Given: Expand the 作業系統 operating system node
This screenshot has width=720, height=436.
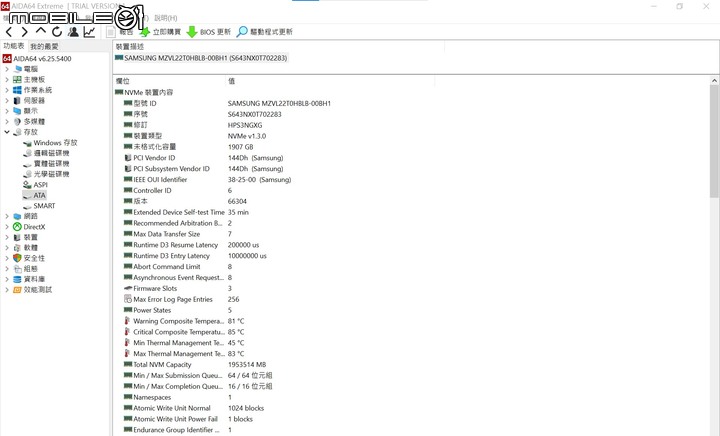Looking at the screenshot, I should [x=7, y=90].
